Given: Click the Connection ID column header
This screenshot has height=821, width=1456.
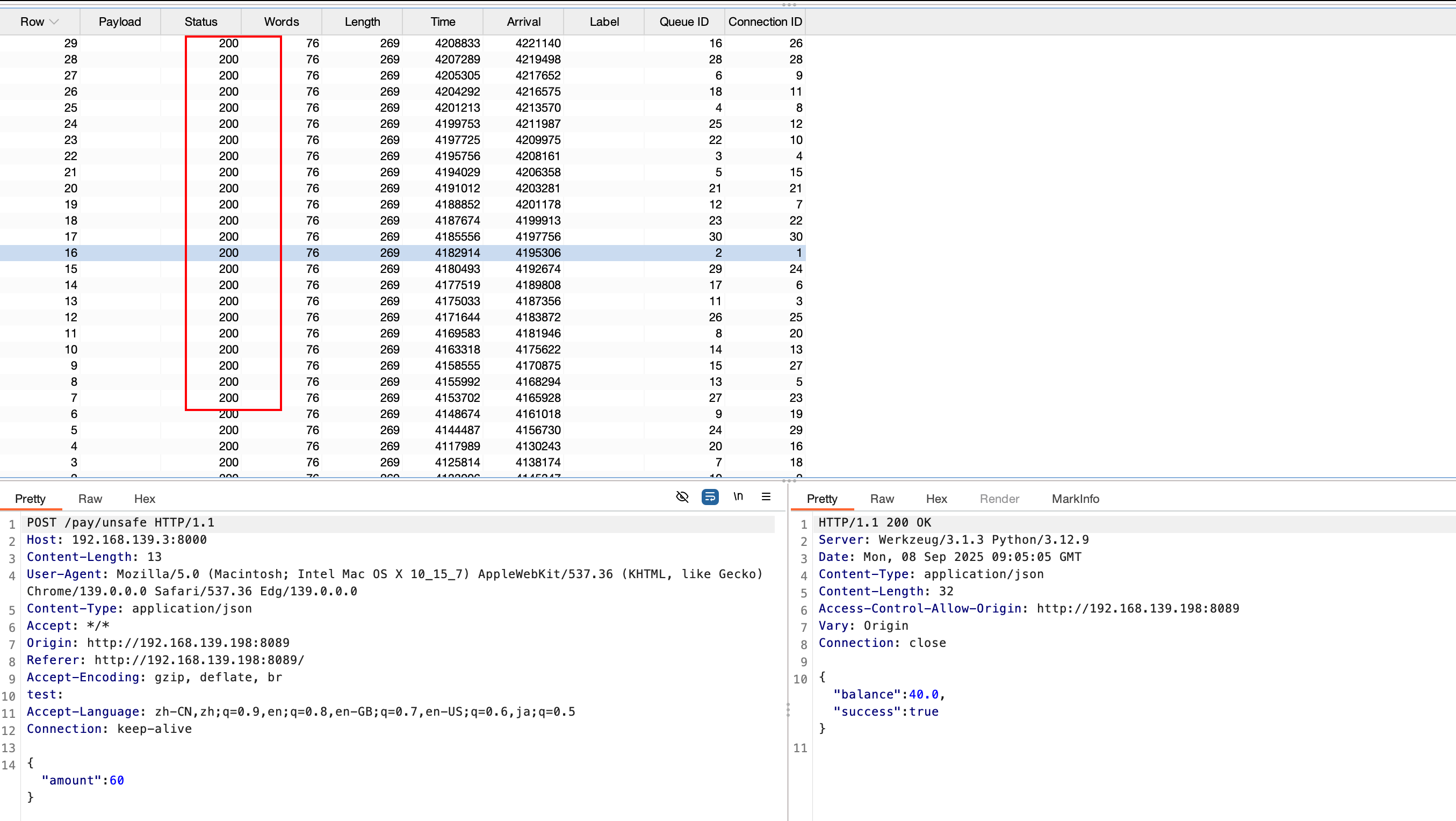Looking at the screenshot, I should coord(765,22).
